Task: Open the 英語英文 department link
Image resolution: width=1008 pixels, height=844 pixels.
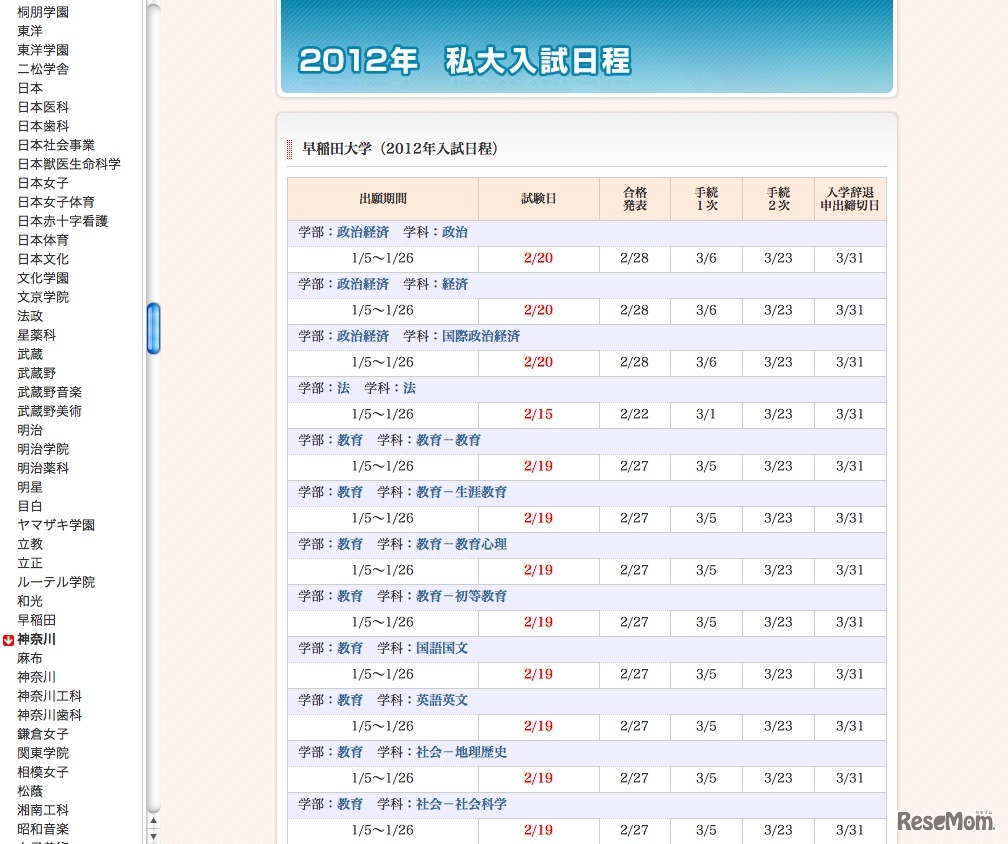Action: [442, 700]
